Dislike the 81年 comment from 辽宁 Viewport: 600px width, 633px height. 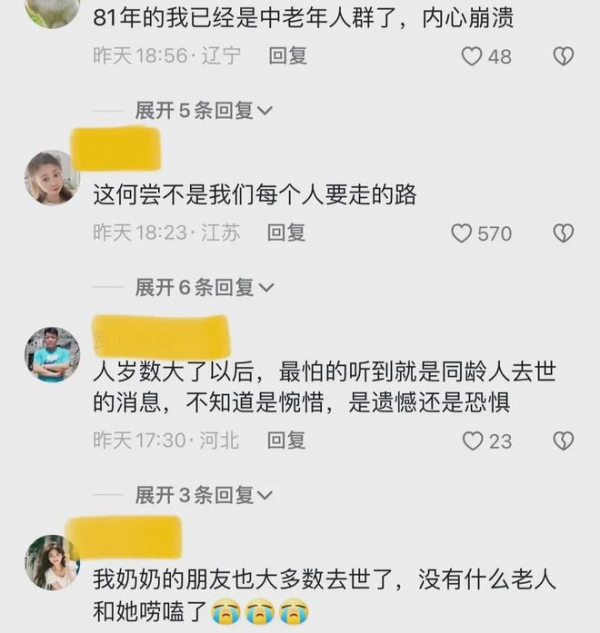click(x=563, y=56)
